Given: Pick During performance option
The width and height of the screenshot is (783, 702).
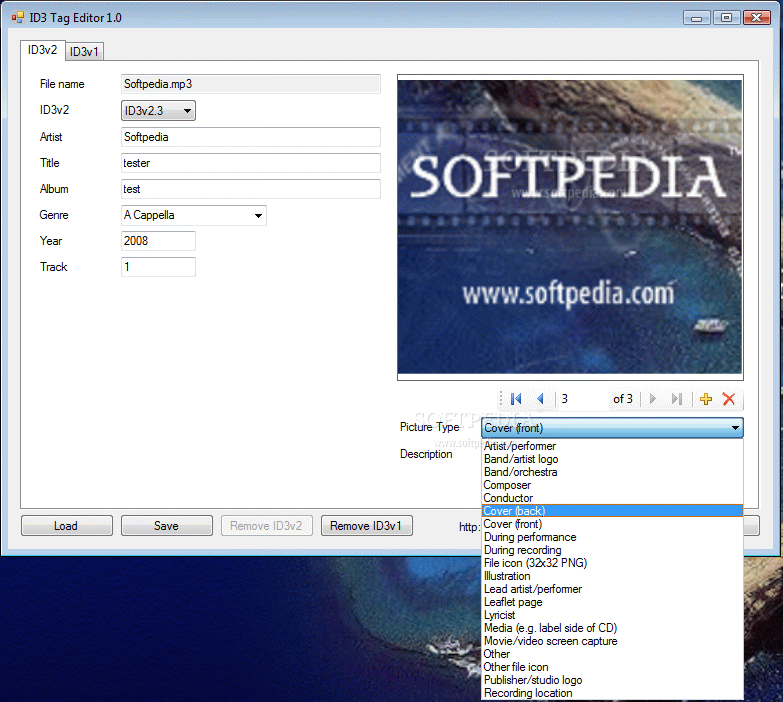Looking at the screenshot, I should (x=612, y=537).
